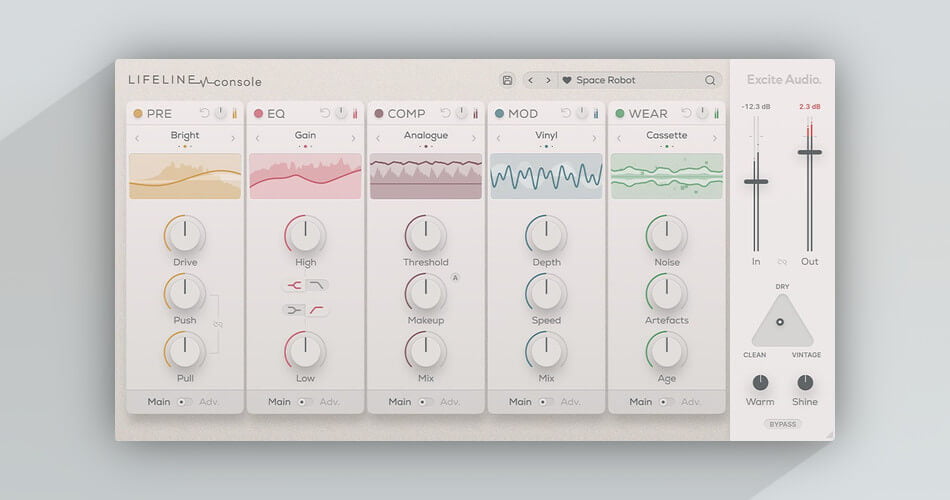Click the WEAR module green meter icon
This screenshot has height=500, width=950.
[x=716, y=113]
